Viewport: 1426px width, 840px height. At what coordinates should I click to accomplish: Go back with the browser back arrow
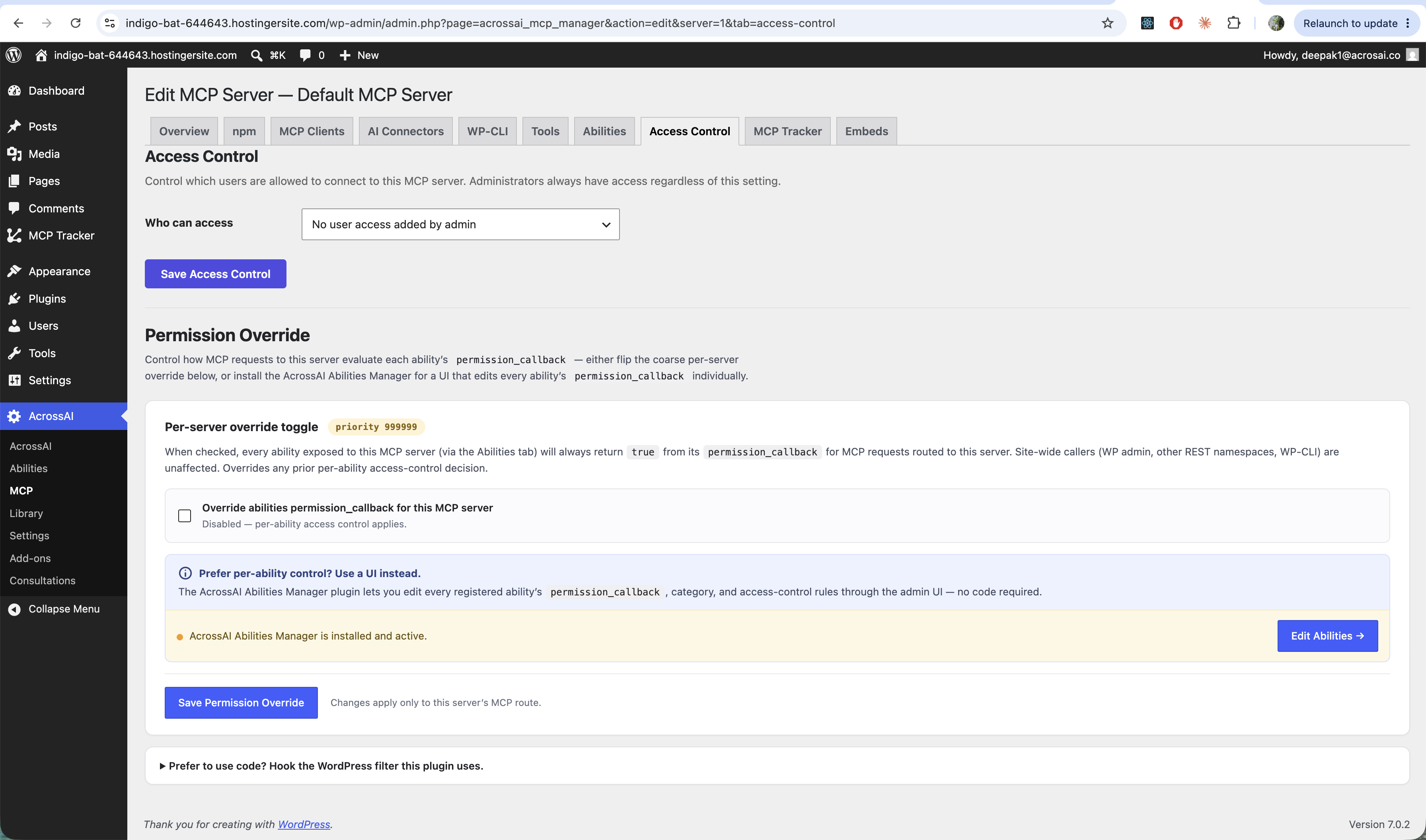[x=18, y=23]
